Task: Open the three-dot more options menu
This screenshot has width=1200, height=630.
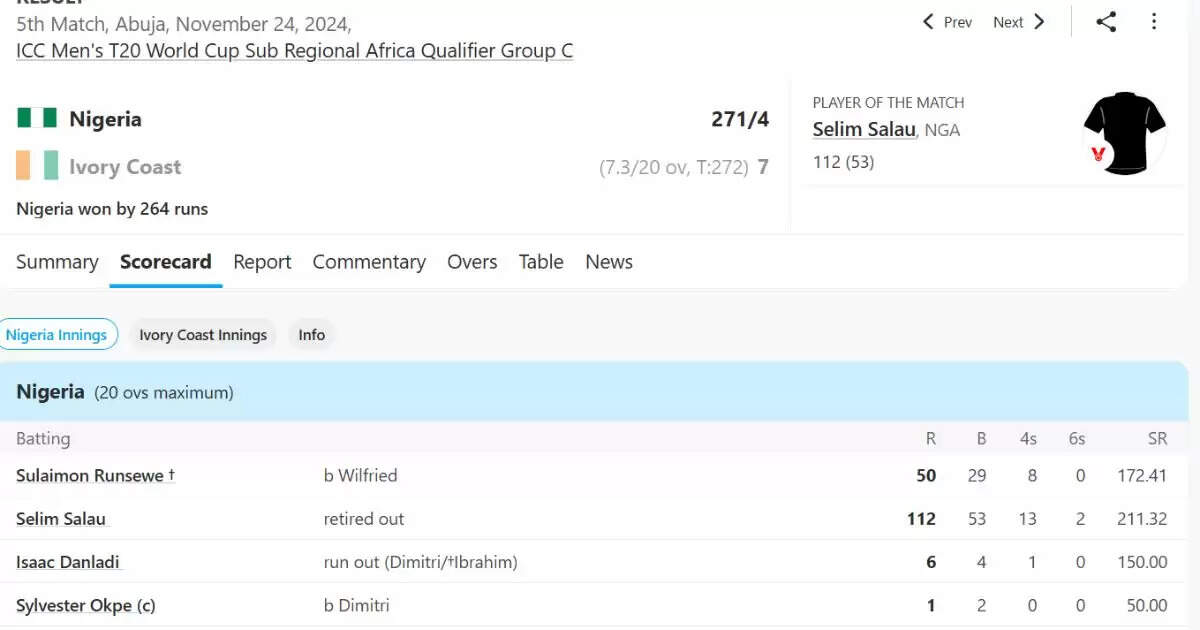Action: 1154,22
